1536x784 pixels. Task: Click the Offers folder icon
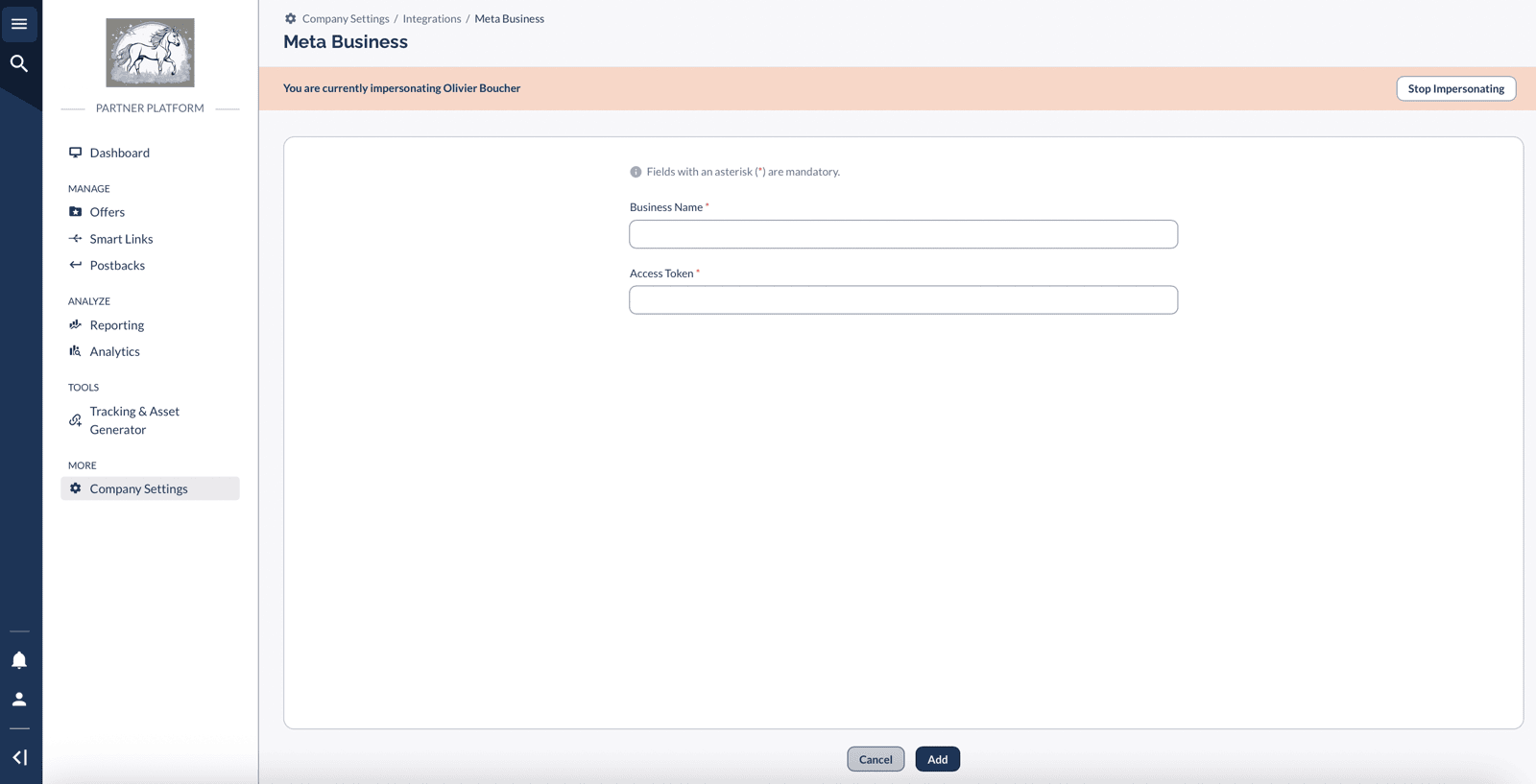point(75,212)
